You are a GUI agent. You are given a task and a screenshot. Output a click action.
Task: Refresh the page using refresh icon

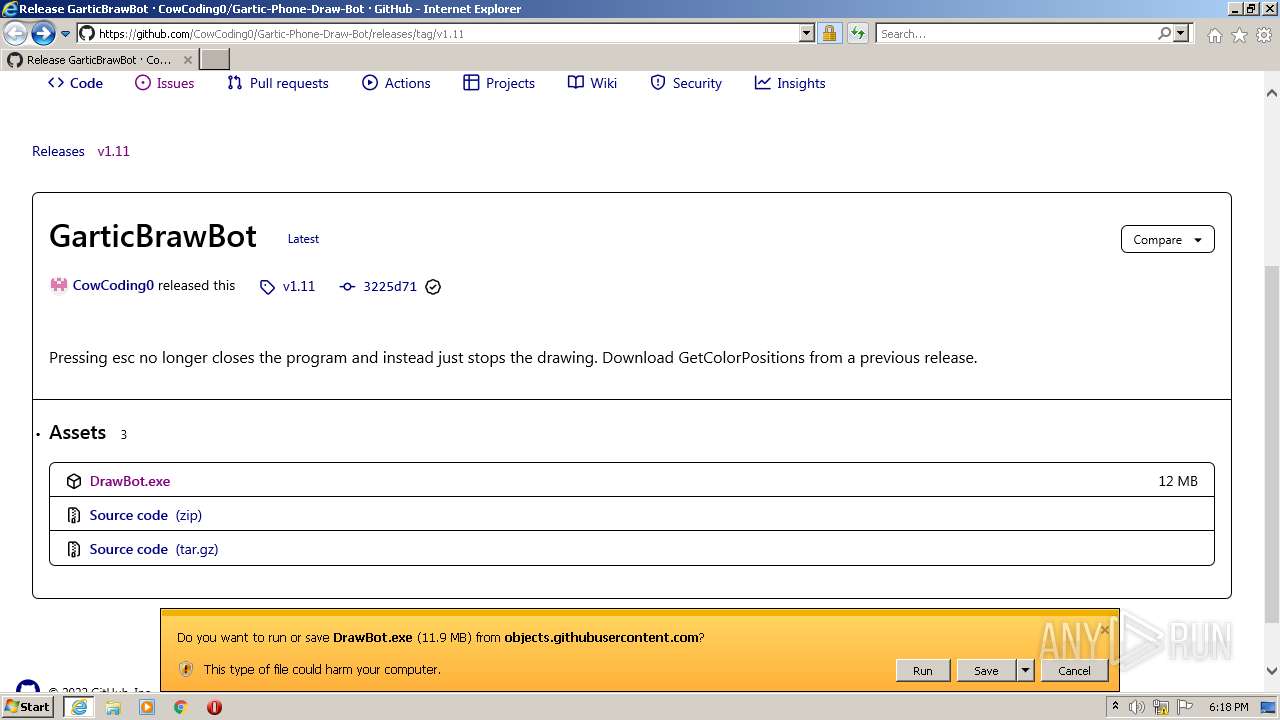click(x=858, y=34)
